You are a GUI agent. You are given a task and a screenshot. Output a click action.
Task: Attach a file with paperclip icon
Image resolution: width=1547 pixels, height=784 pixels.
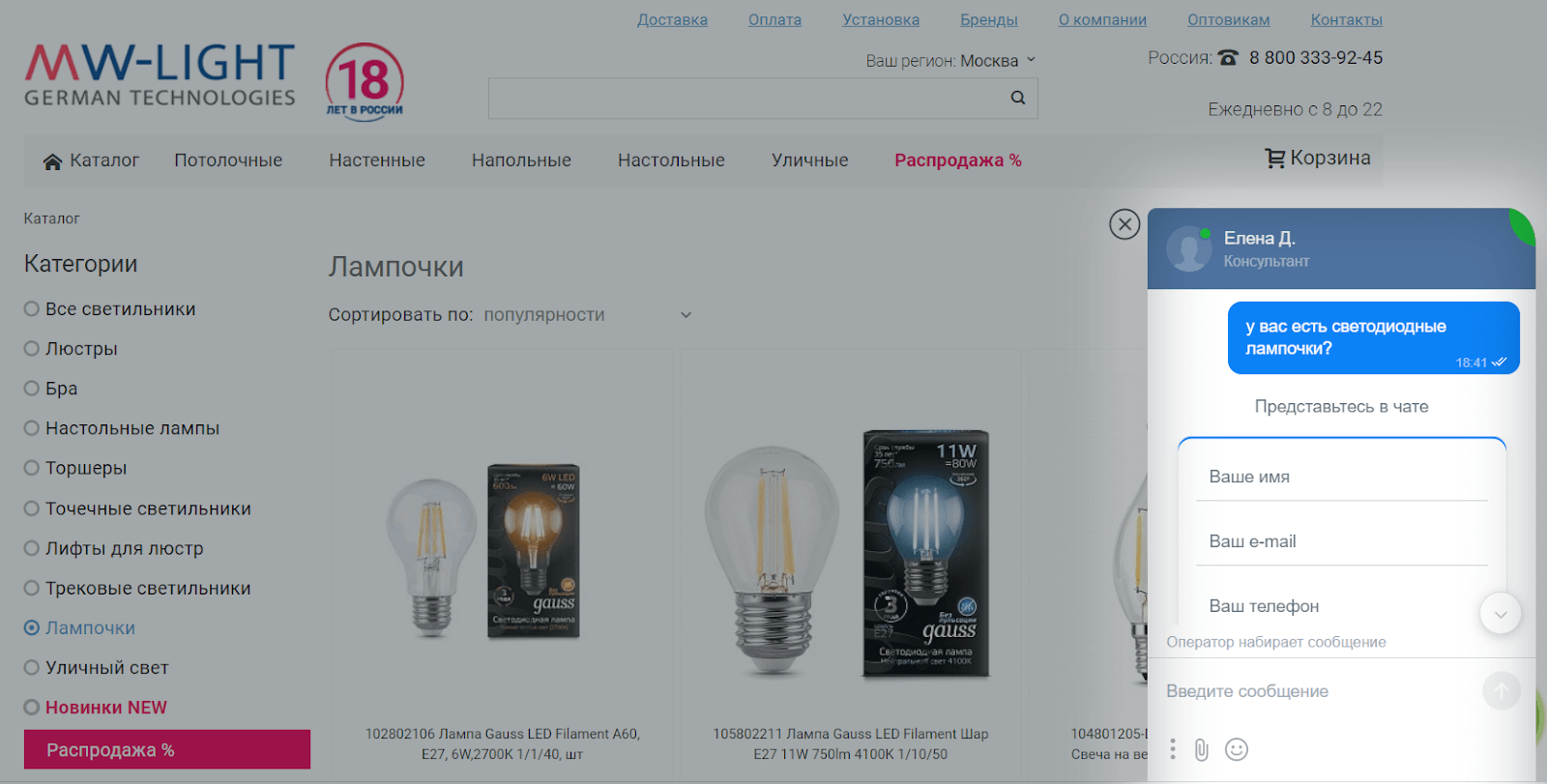1201,750
